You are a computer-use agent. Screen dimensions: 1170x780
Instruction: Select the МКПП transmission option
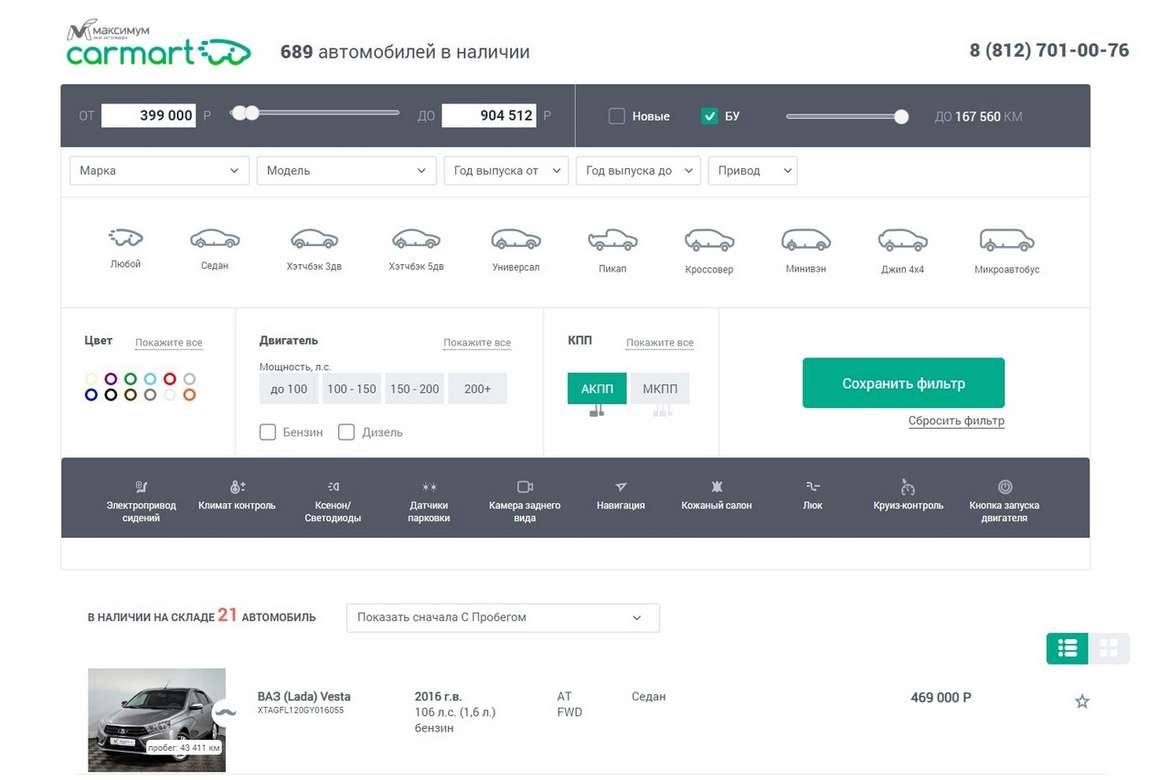click(660, 389)
